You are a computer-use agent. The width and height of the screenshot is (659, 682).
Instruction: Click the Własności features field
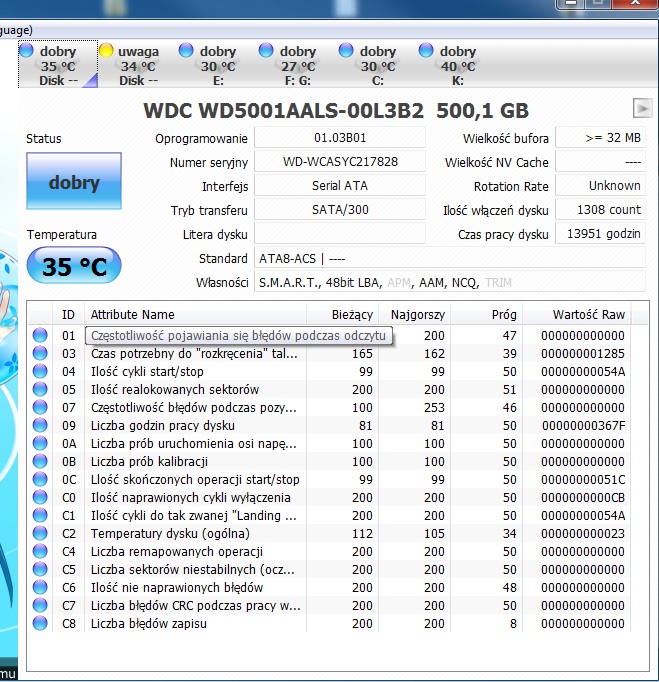point(450,282)
